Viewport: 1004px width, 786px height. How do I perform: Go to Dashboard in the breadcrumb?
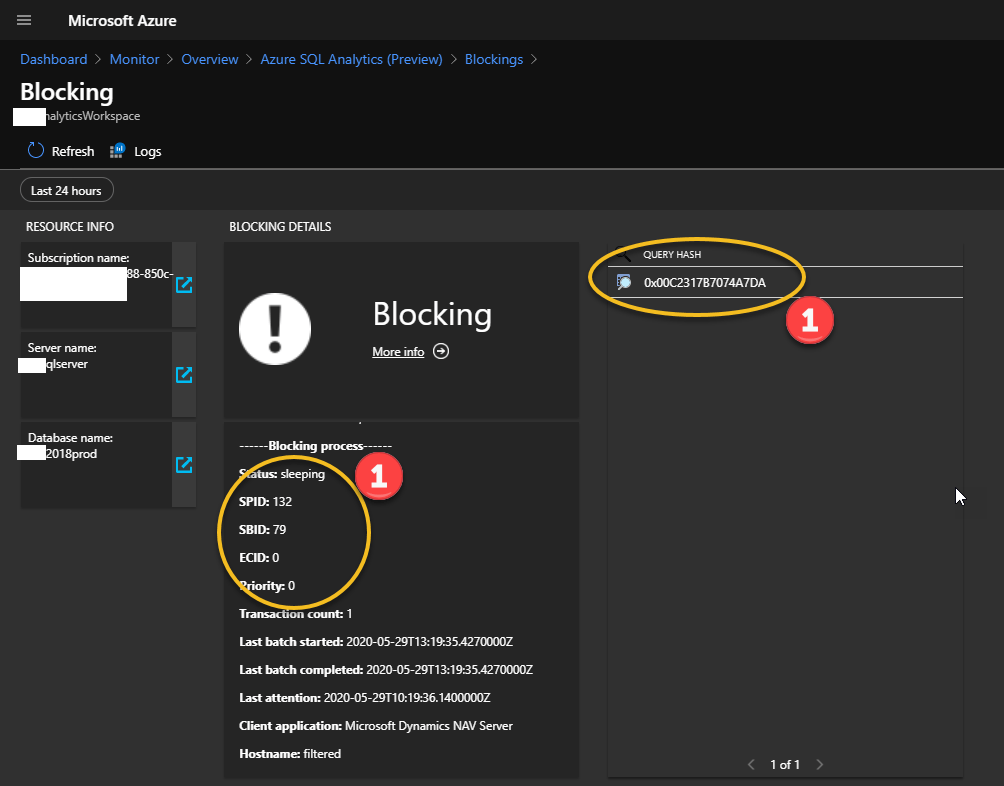[54, 59]
